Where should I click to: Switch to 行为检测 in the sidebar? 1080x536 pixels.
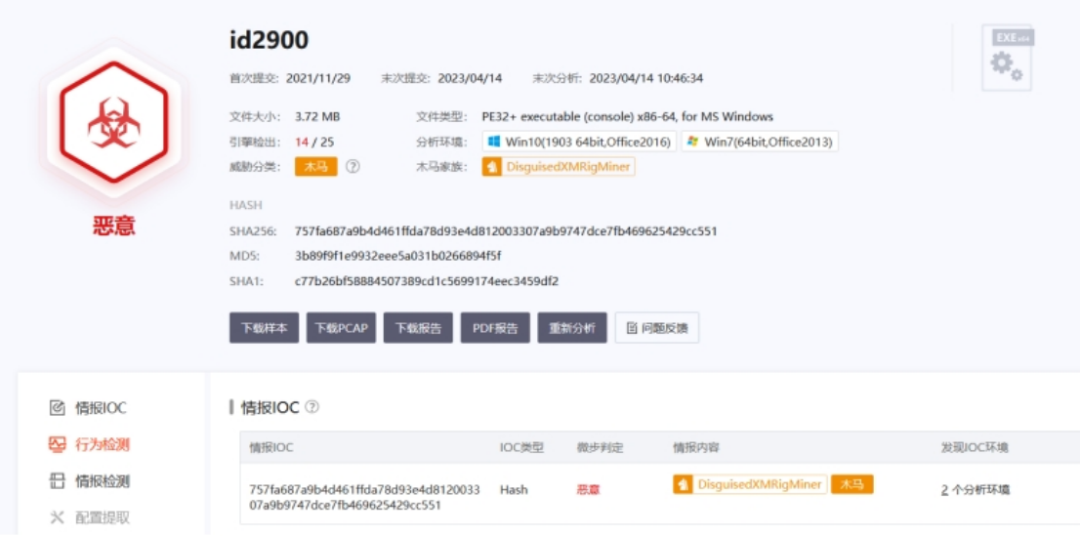pos(102,444)
